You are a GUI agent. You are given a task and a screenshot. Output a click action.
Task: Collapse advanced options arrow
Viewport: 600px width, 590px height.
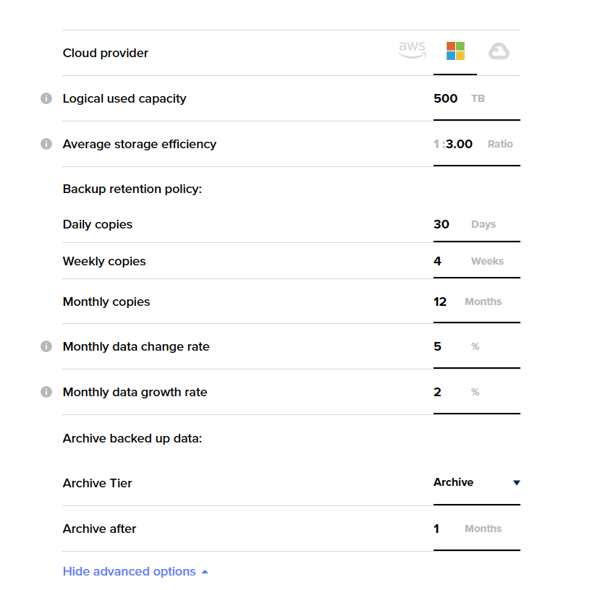click(205, 572)
